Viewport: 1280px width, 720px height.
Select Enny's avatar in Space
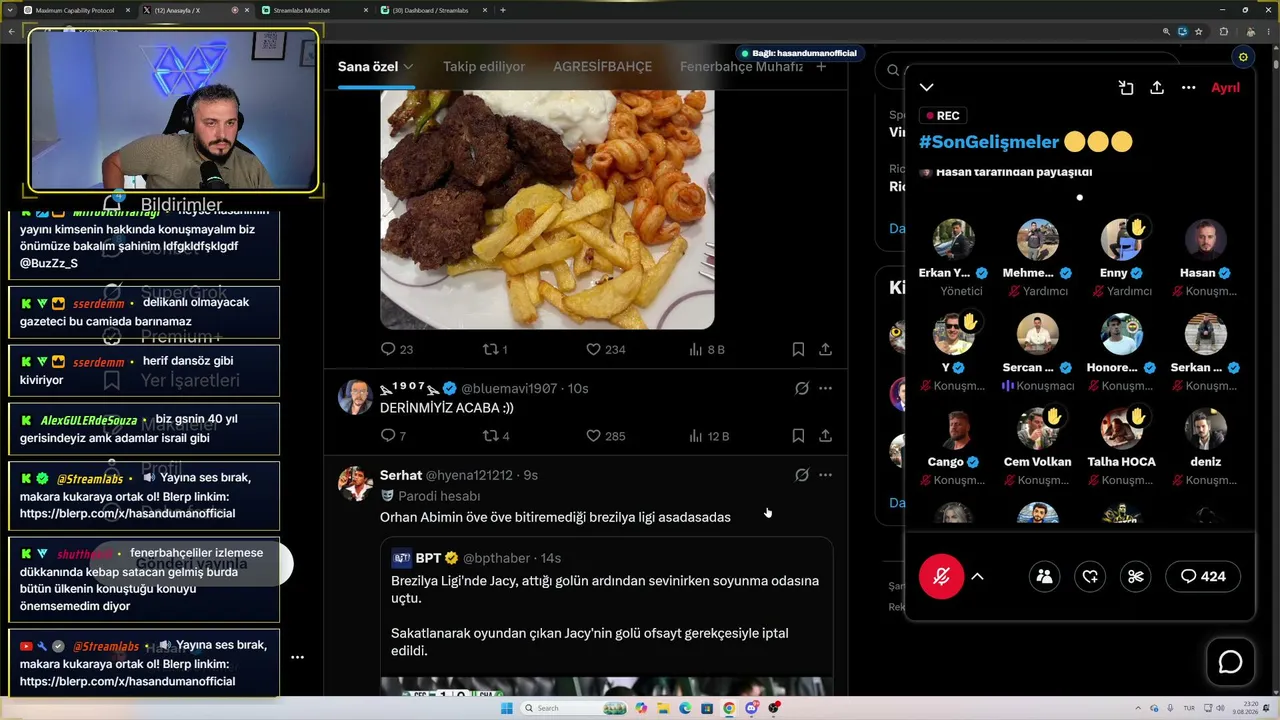click(1122, 240)
